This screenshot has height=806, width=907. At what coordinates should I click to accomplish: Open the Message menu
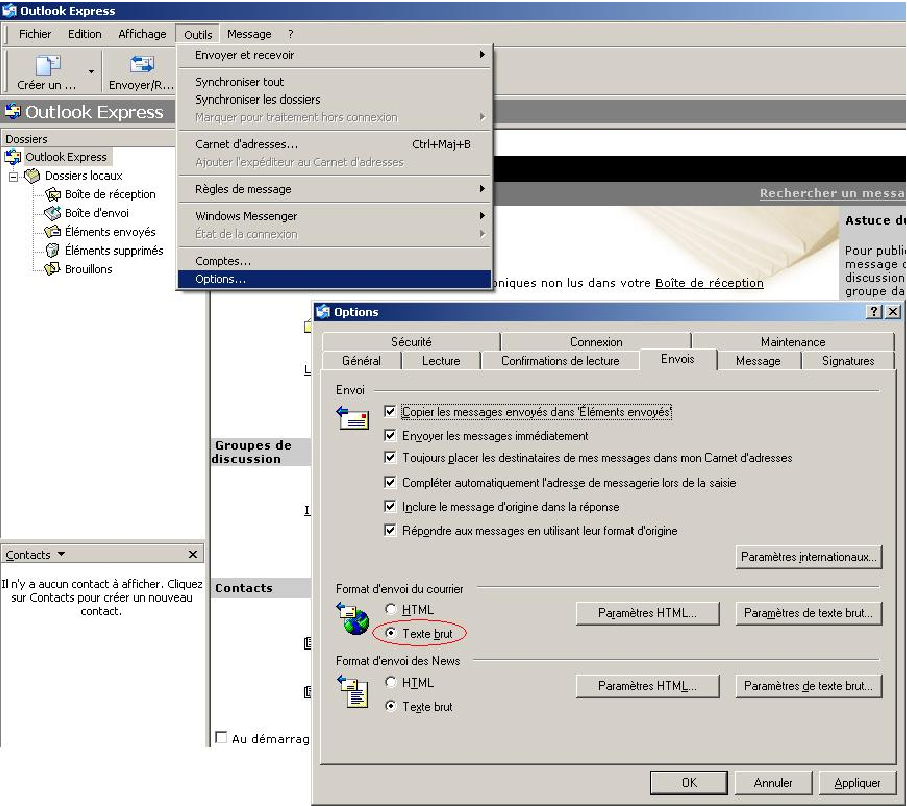pos(249,34)
